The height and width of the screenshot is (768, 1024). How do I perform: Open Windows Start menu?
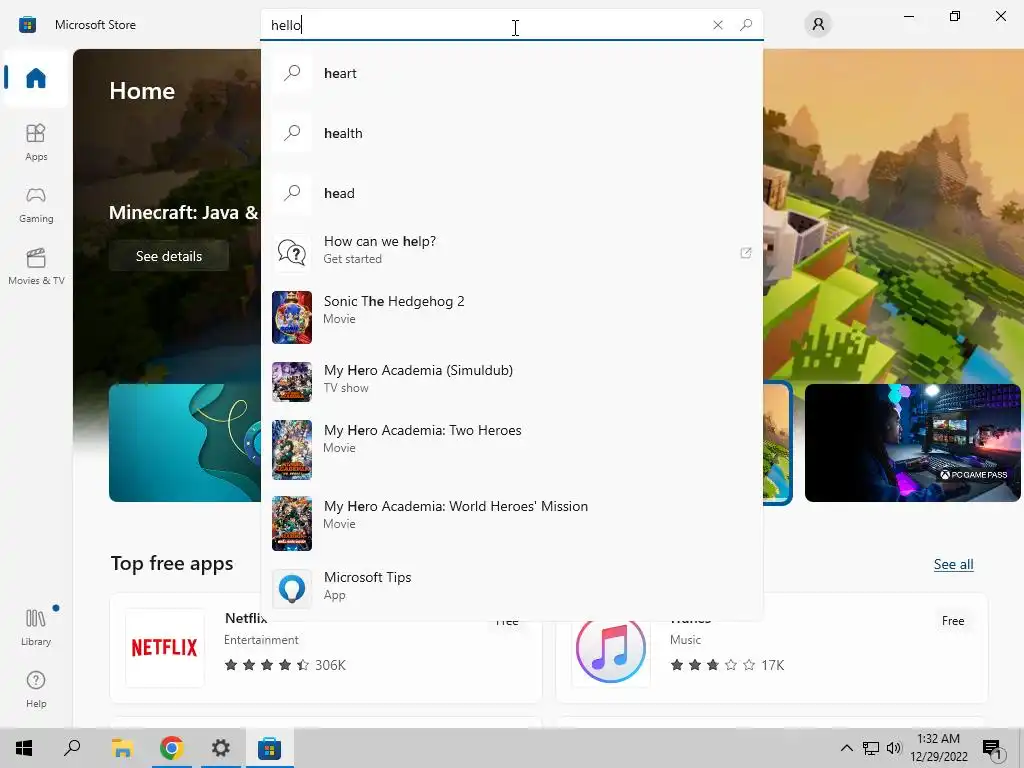(24, 748)
